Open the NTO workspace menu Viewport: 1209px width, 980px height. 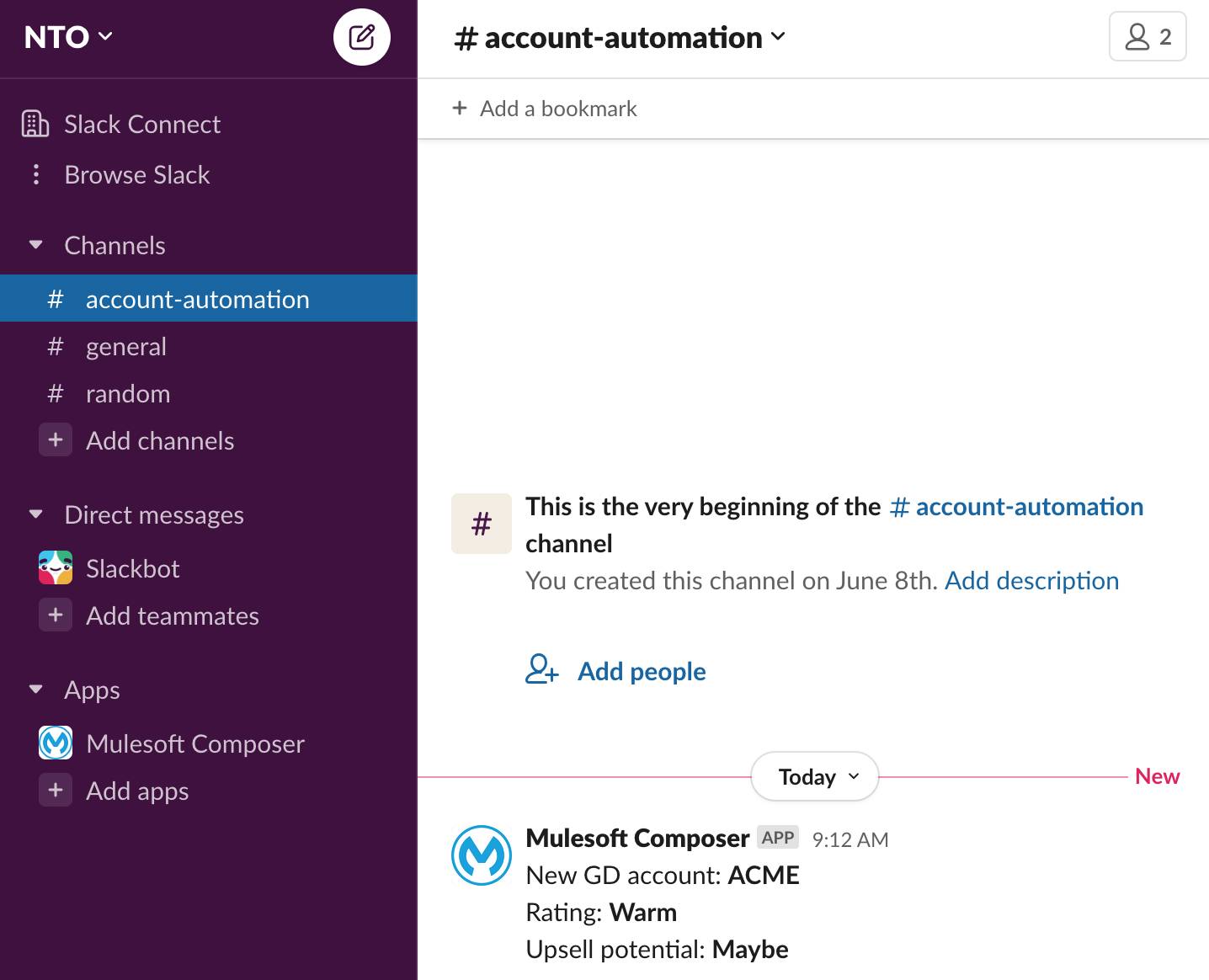coord(68,37)
